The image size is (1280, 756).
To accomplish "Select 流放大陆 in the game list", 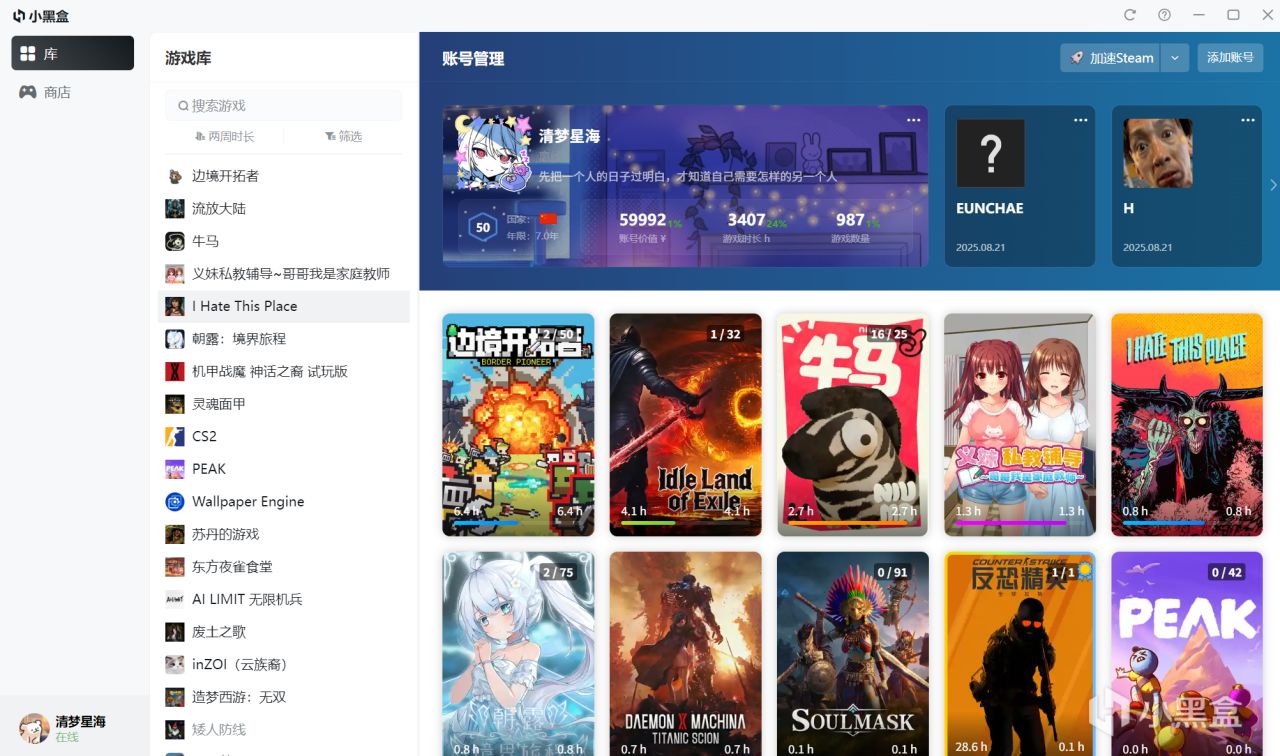I will coord(284,208).
